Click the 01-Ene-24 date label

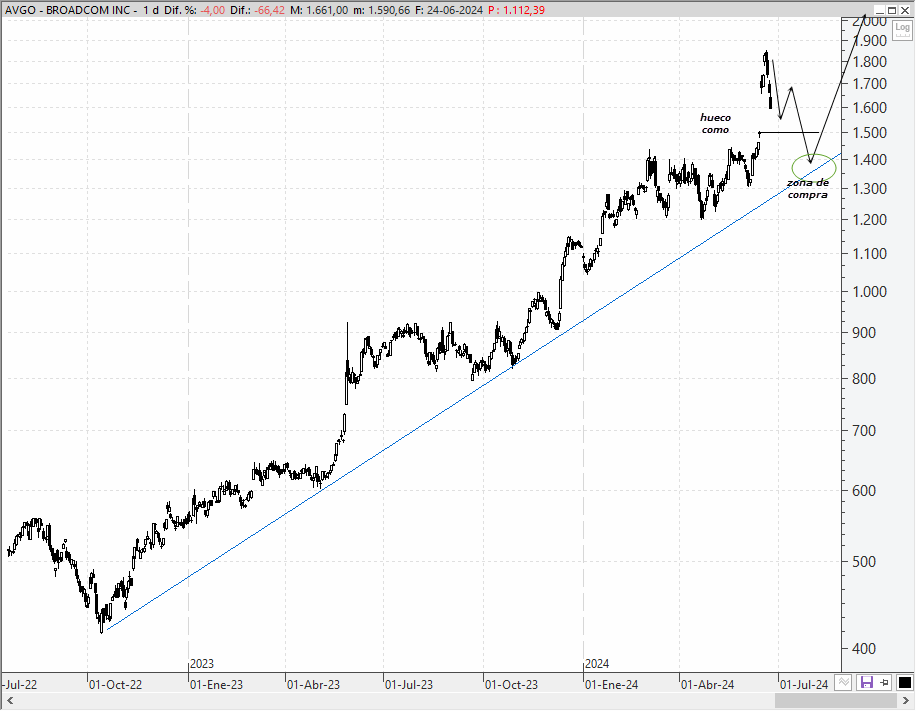[612, 685]
